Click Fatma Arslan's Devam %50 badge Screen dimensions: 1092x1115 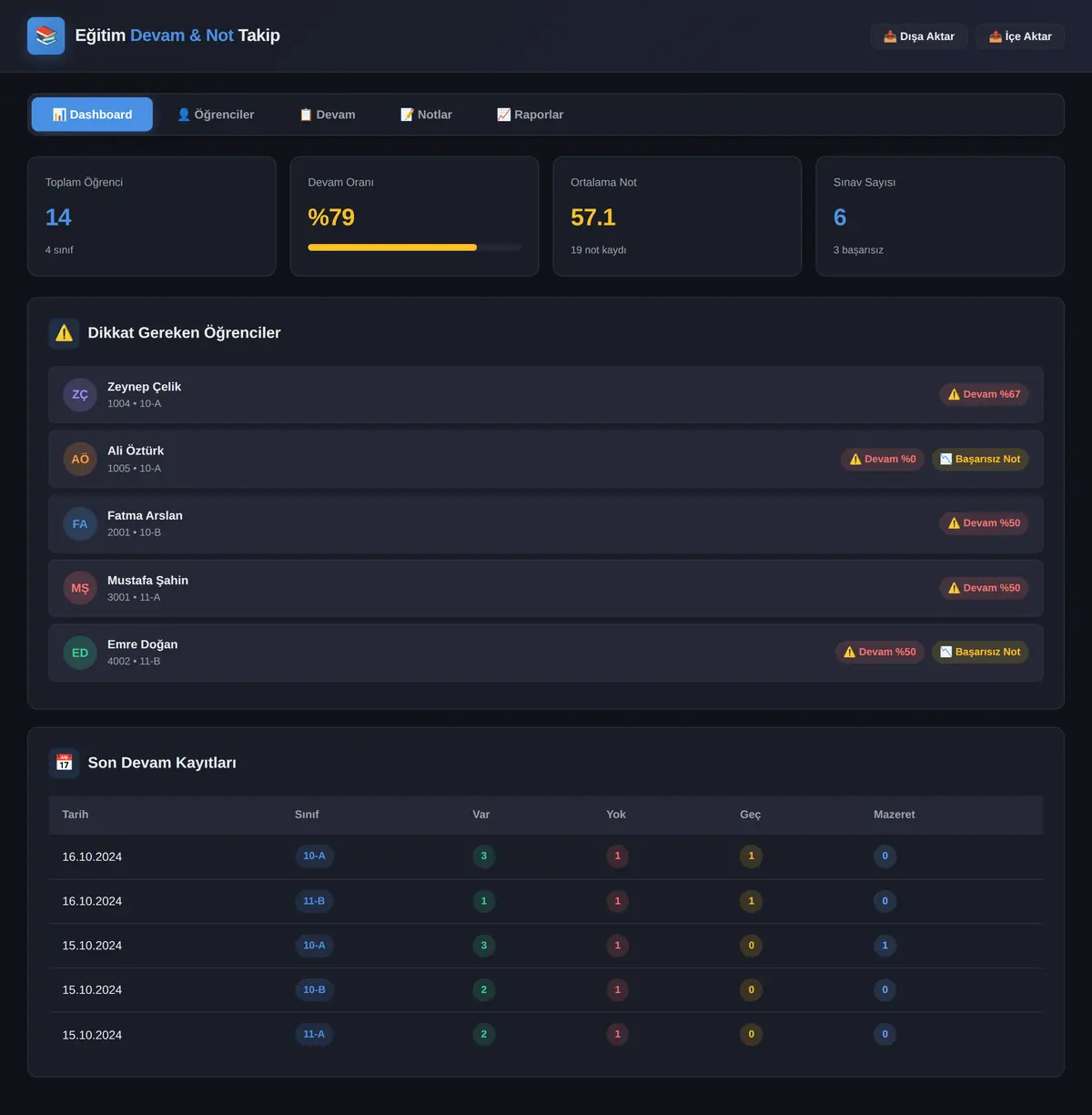984,523
